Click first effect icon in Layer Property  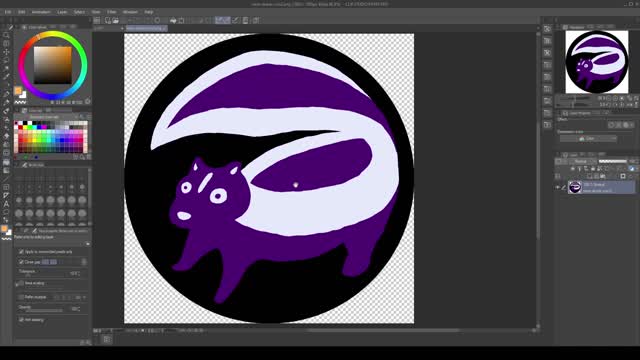point(611,125)
